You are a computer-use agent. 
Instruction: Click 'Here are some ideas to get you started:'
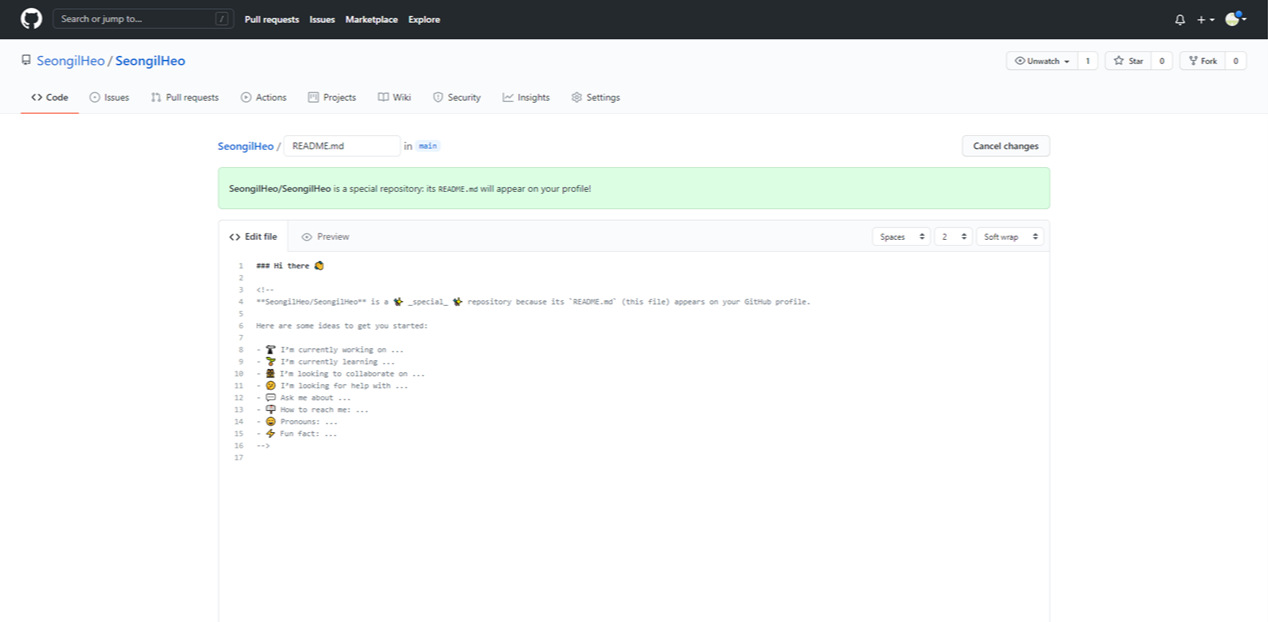click(x=342, y=326)
